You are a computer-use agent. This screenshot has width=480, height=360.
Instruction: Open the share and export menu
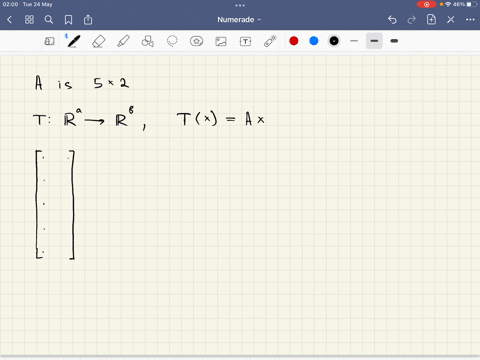88,20
